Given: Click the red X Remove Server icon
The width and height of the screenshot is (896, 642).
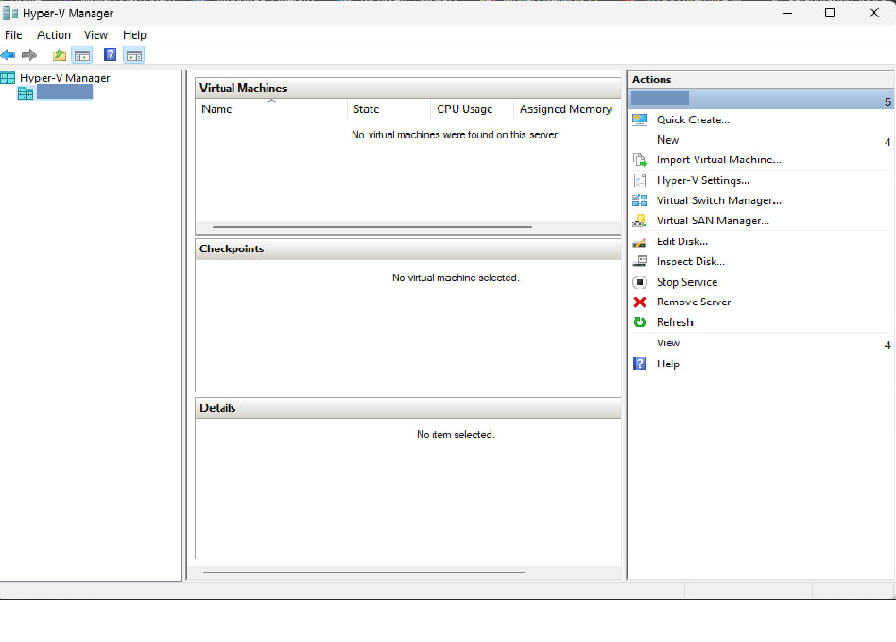Looking at the screenshot, I should click(639, 302).
